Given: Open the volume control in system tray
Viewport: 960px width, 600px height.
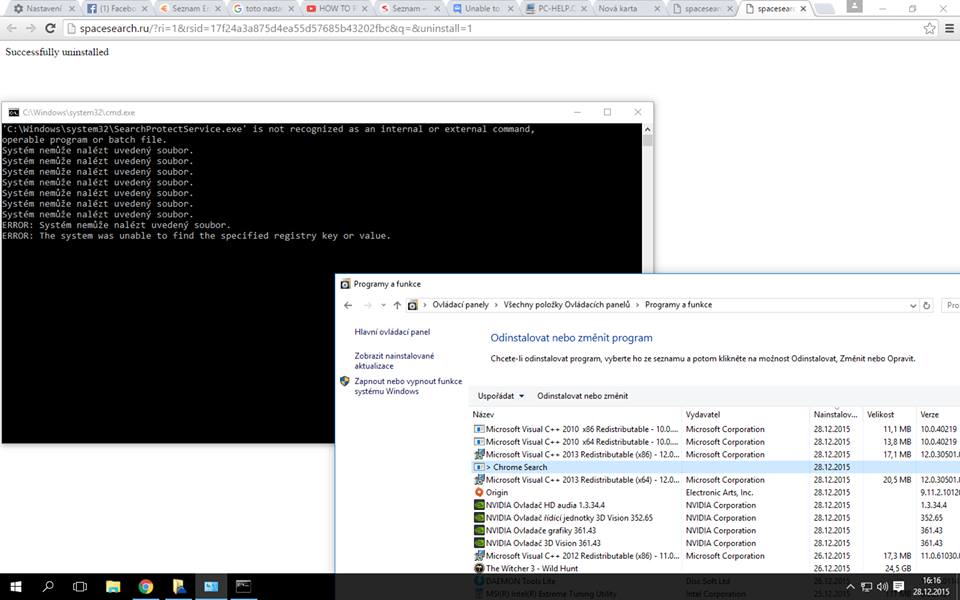Looking at the screenshot, I should point(882,587).
